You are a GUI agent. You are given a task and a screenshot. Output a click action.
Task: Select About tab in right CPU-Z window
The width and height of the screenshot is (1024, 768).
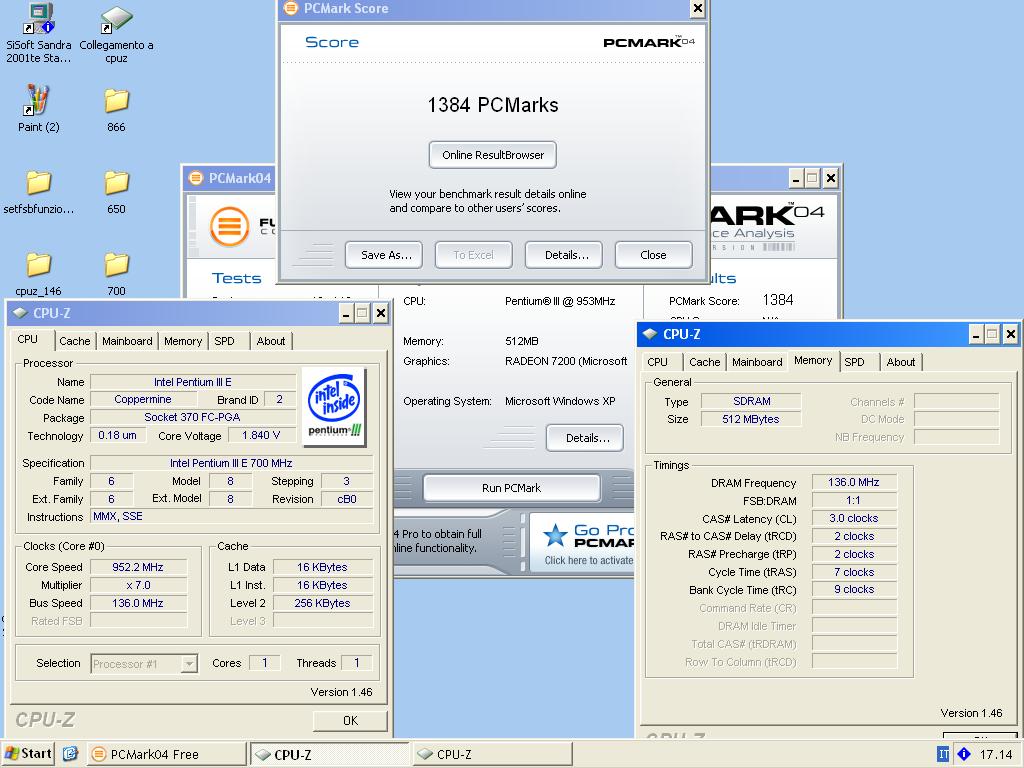901,362
